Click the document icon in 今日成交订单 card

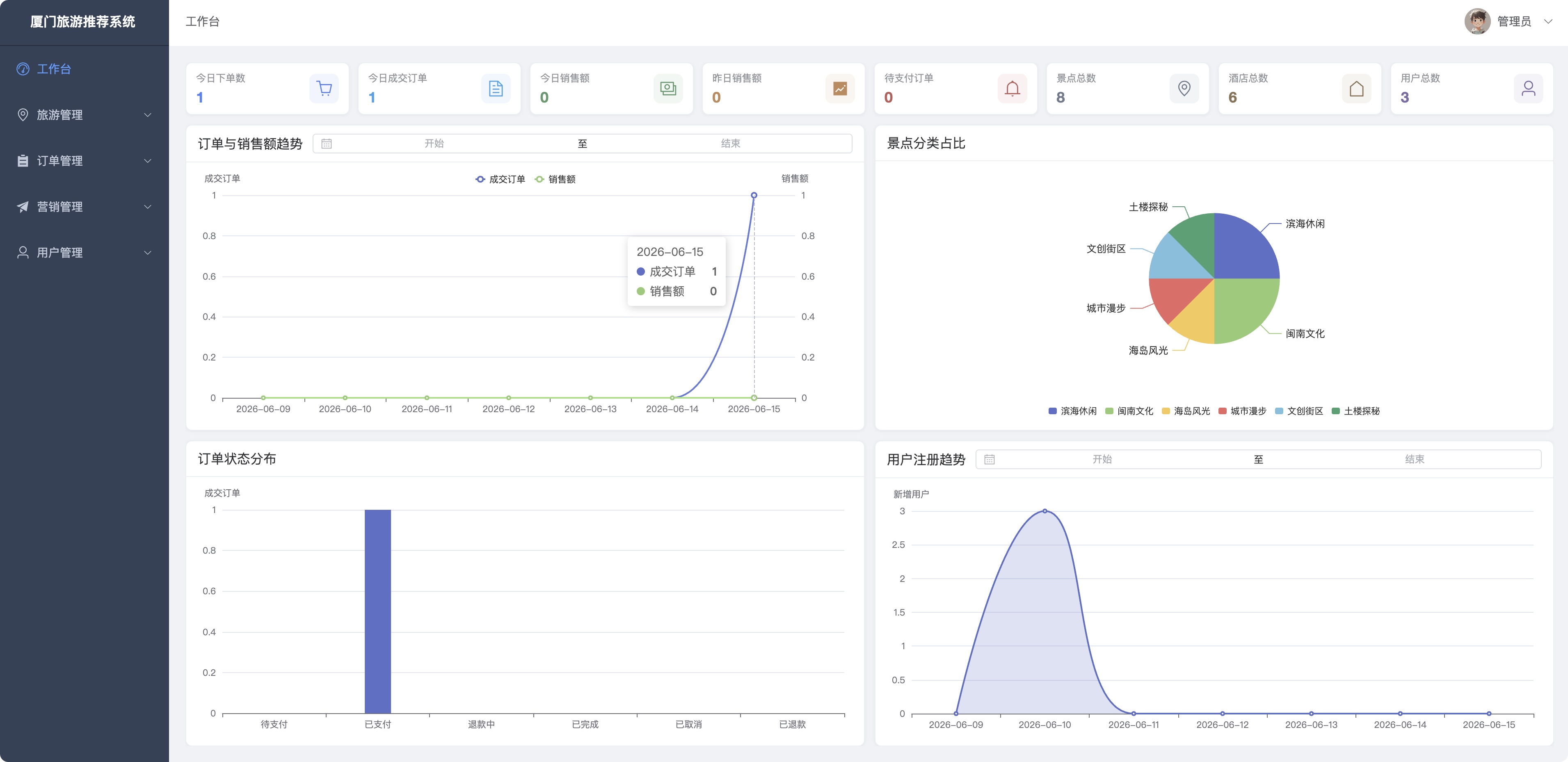(x=496, y=89)
